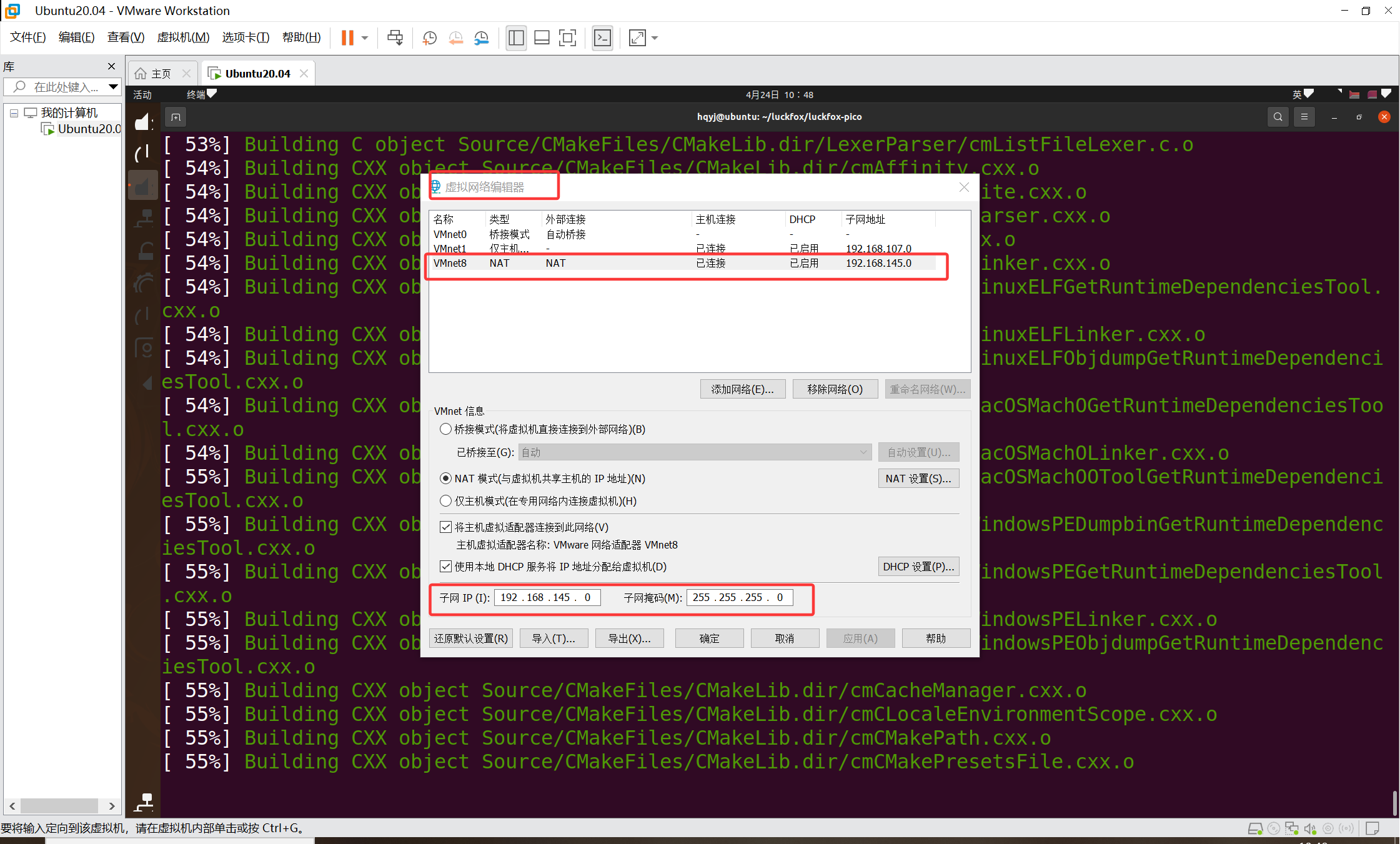The height and width of the screenshot is (844, 1400).
Task: Switch to the 主页 tab
Action: point(160,72)
